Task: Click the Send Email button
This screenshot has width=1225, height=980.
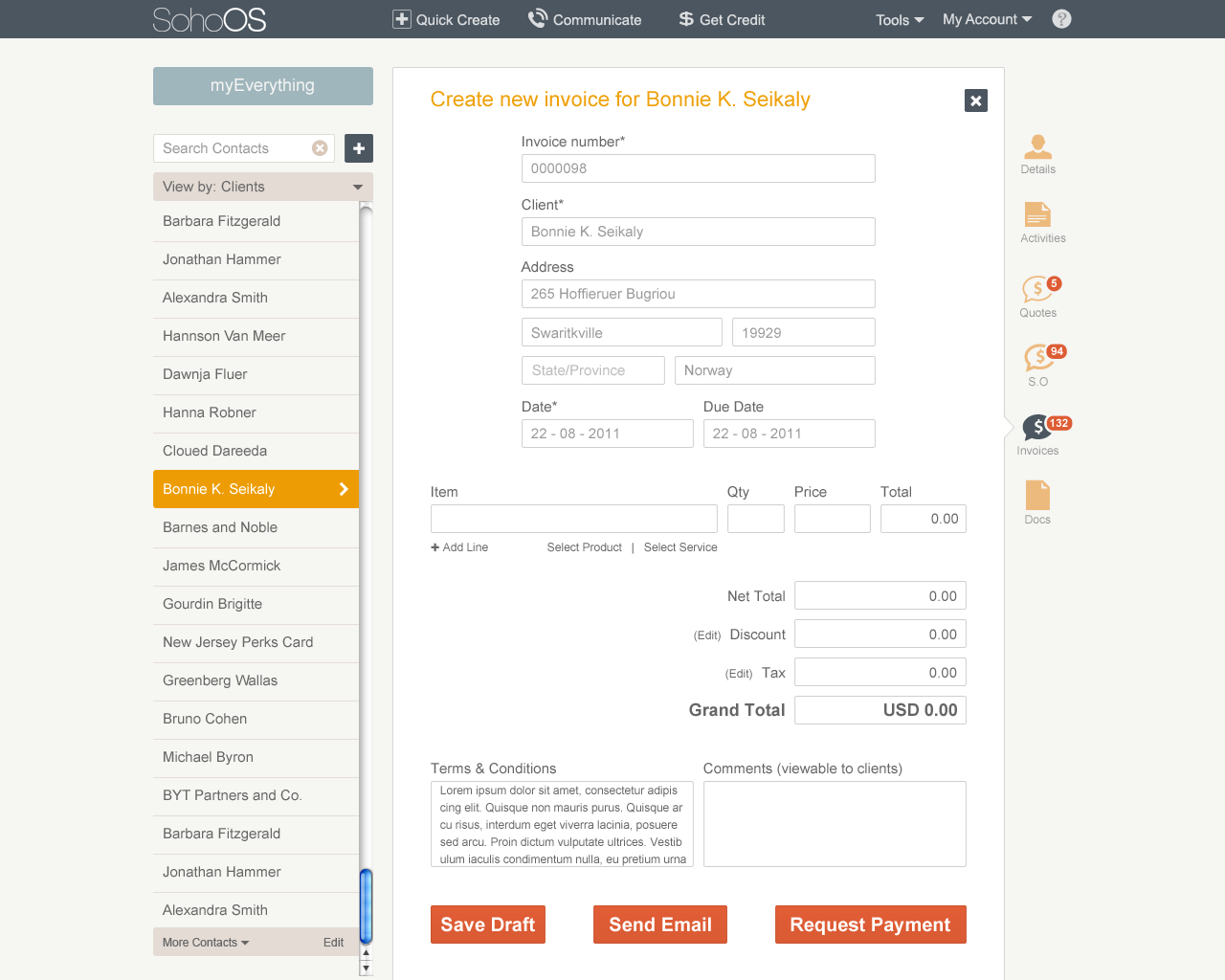Action: pos(660,924)
